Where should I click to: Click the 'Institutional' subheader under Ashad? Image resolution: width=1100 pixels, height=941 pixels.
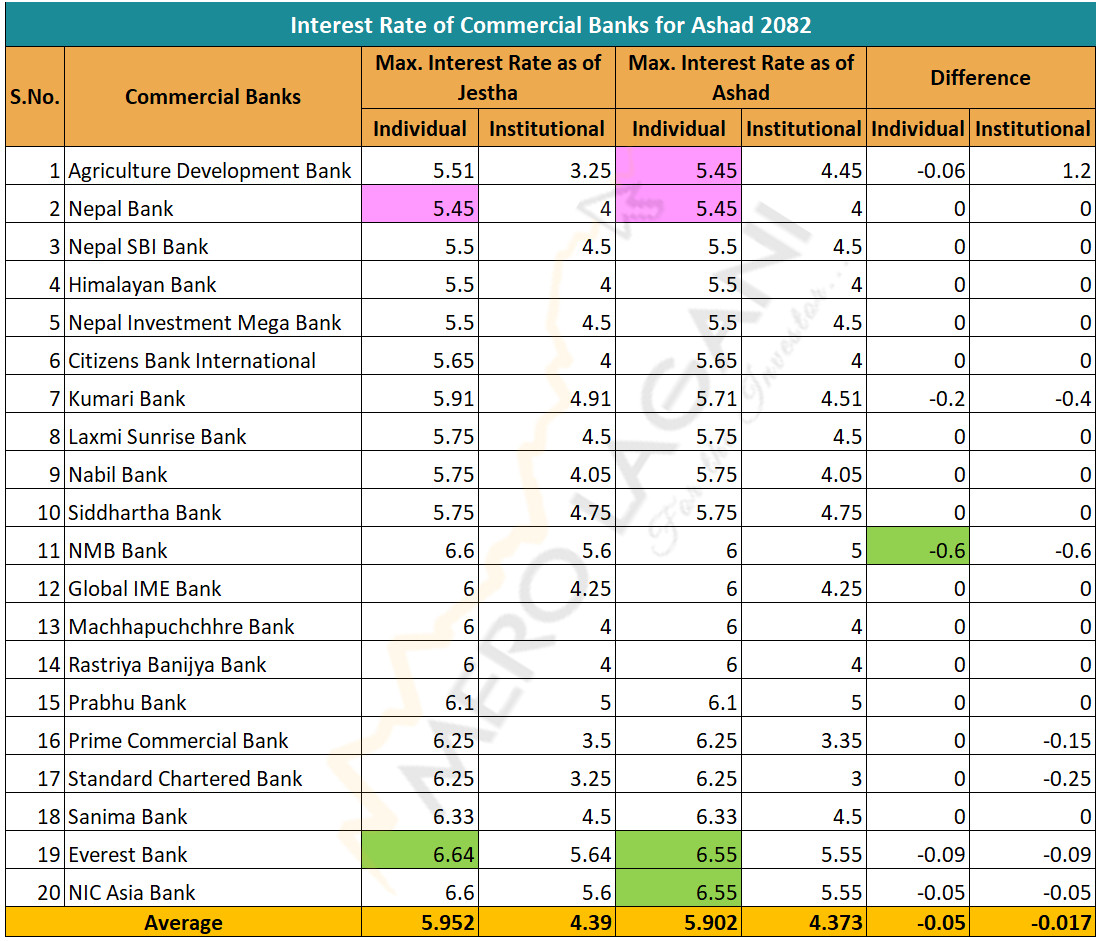[x=804, y=128]
